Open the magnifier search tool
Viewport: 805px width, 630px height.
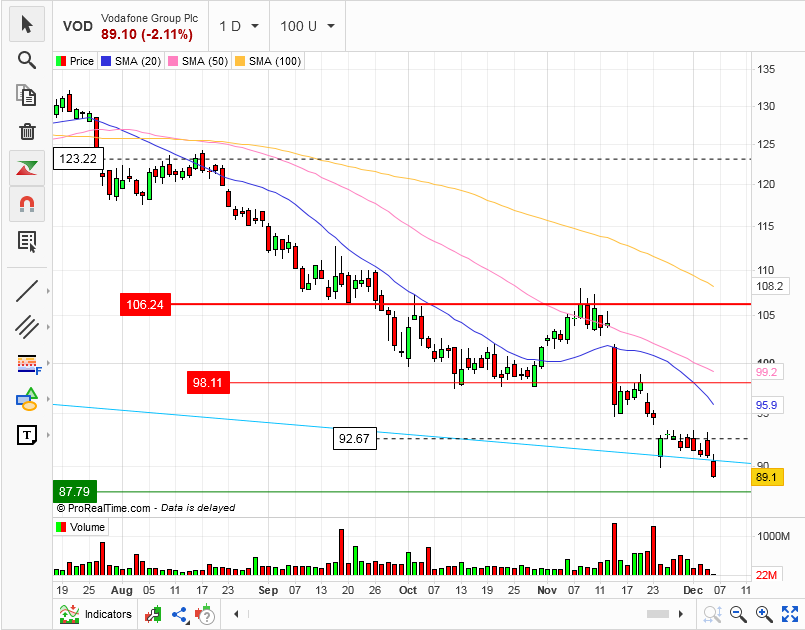point(27,60)
